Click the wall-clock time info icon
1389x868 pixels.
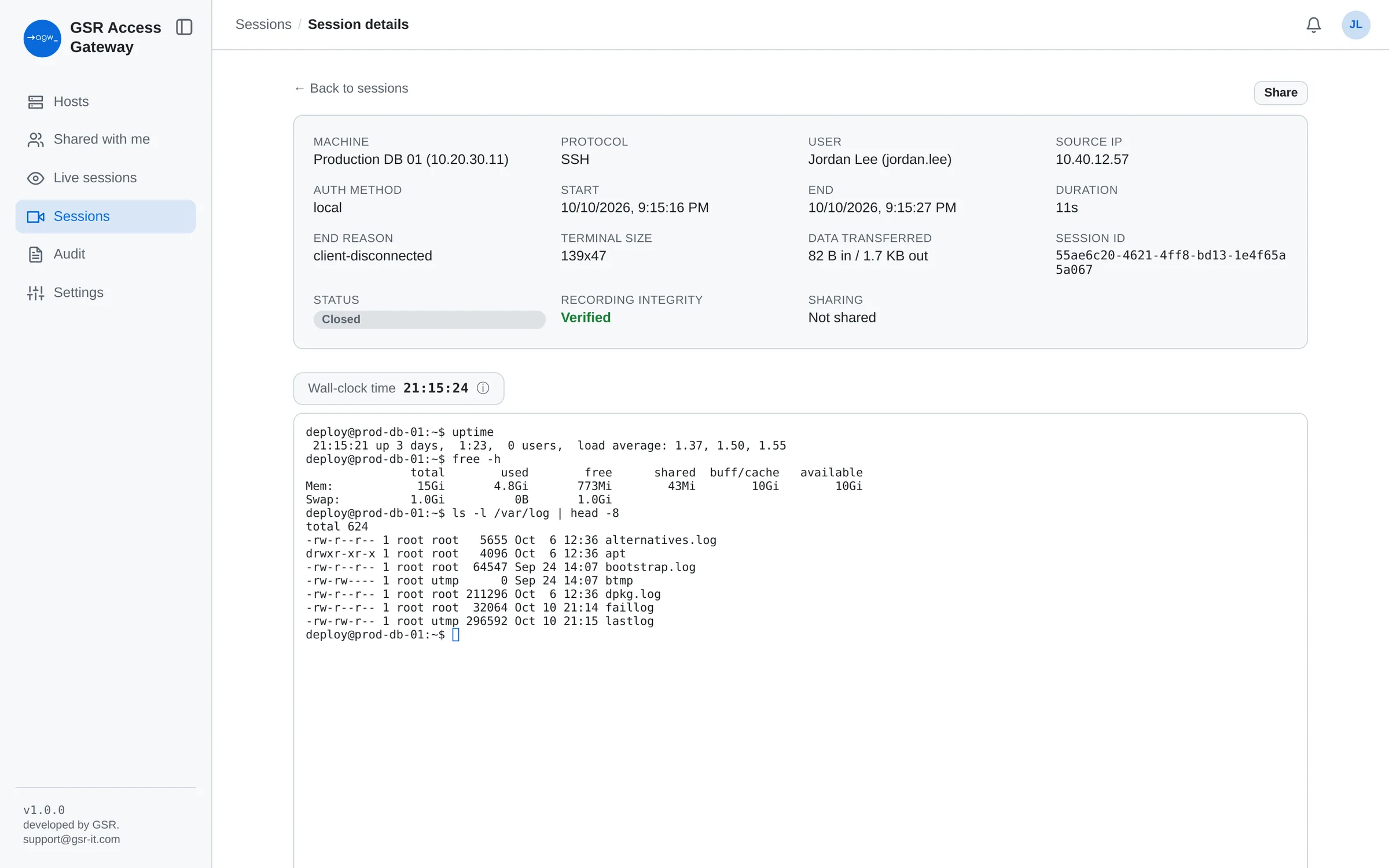[483, 388]
